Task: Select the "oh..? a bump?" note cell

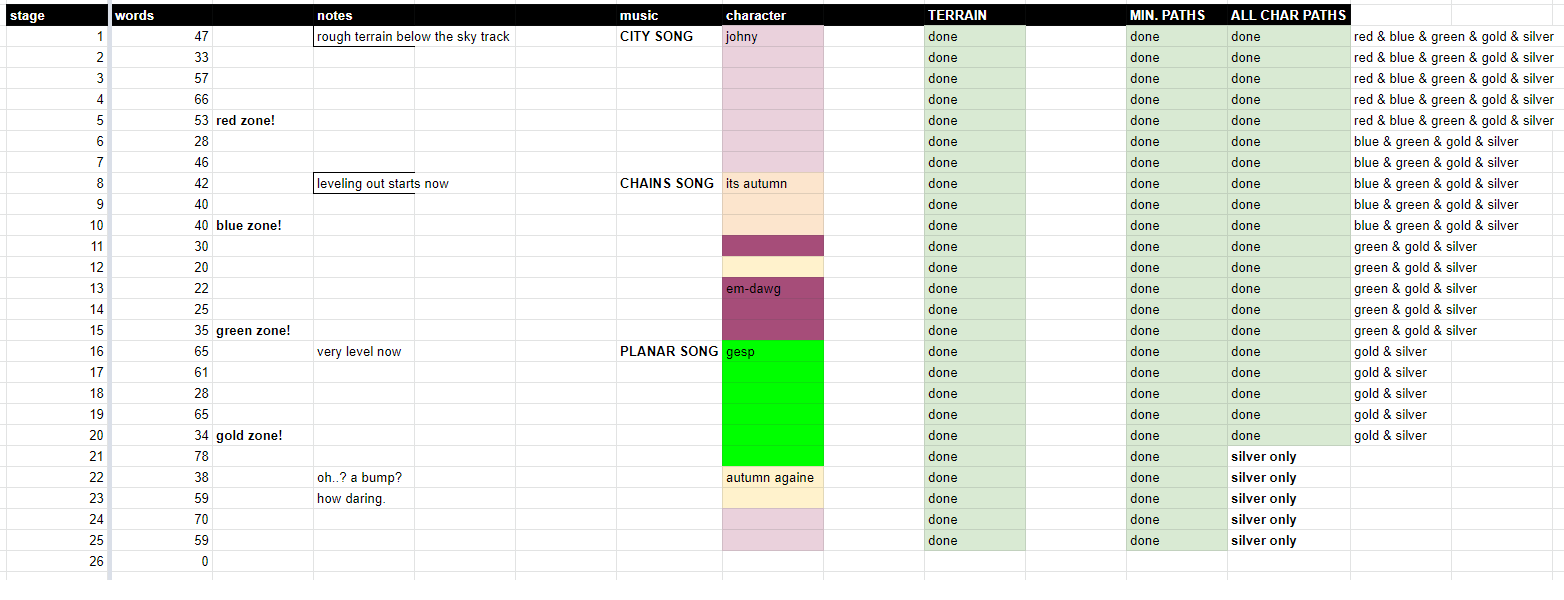Action: tap(360, 478)
